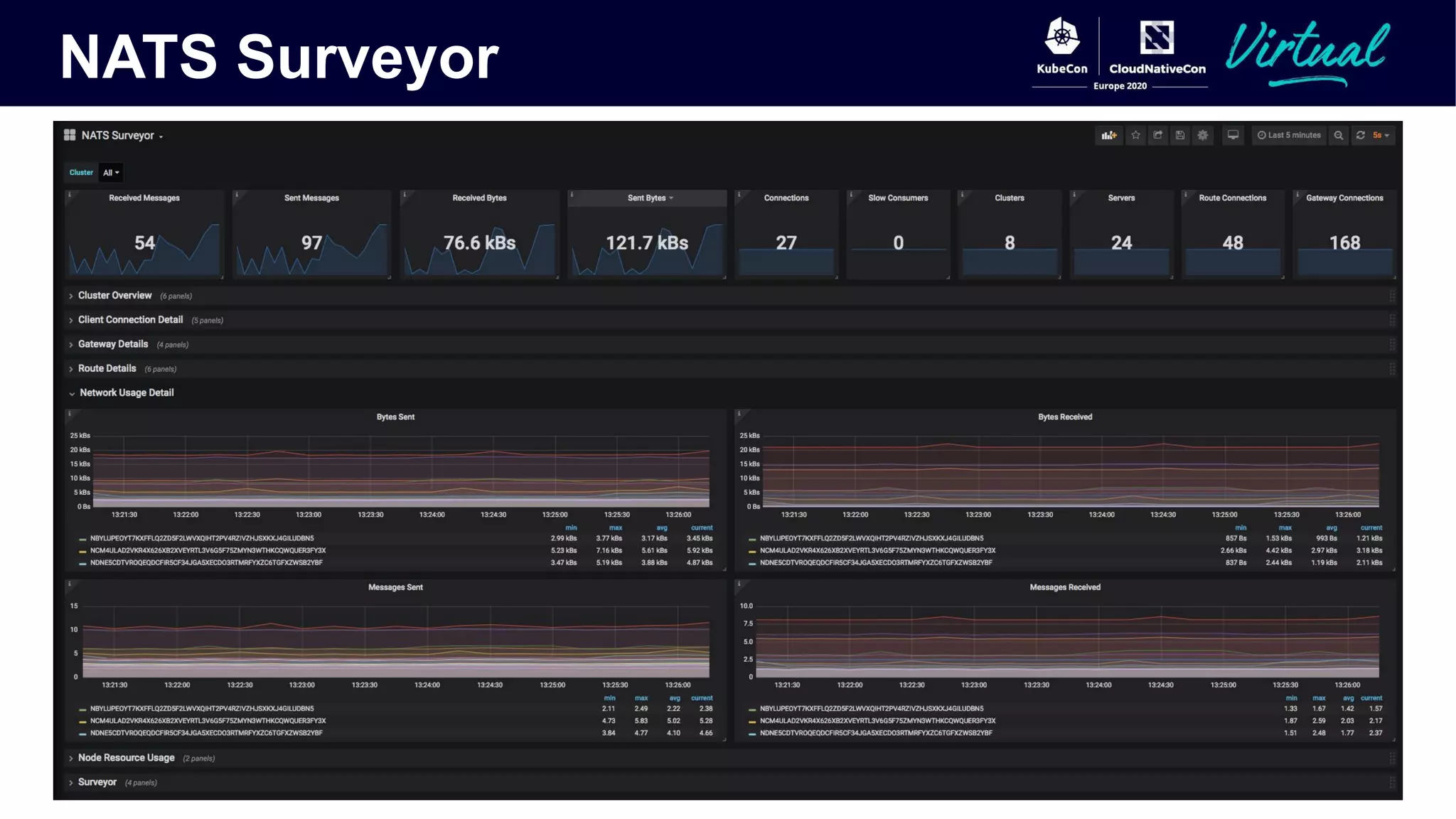Click the 121.7 kBs Sent Bytes value

647,243
